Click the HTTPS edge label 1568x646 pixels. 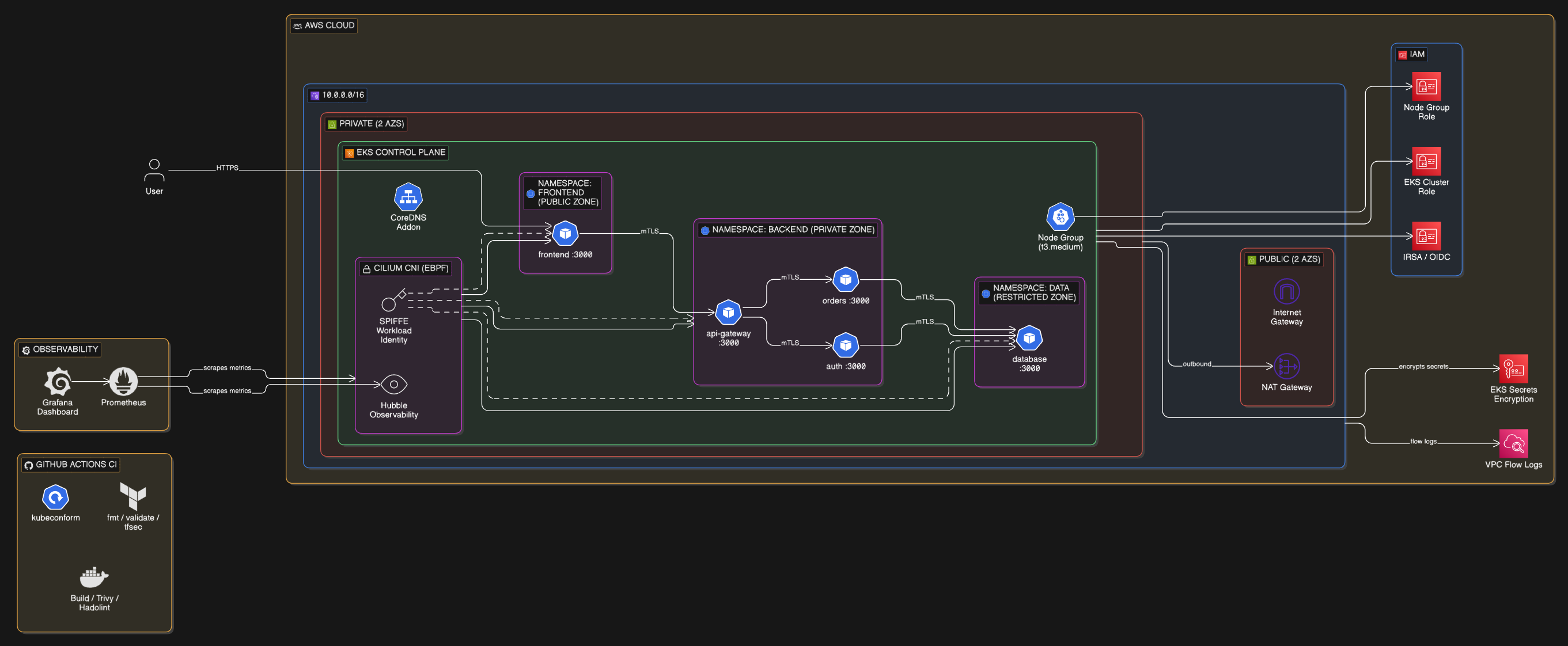click(x=227, y=168)
